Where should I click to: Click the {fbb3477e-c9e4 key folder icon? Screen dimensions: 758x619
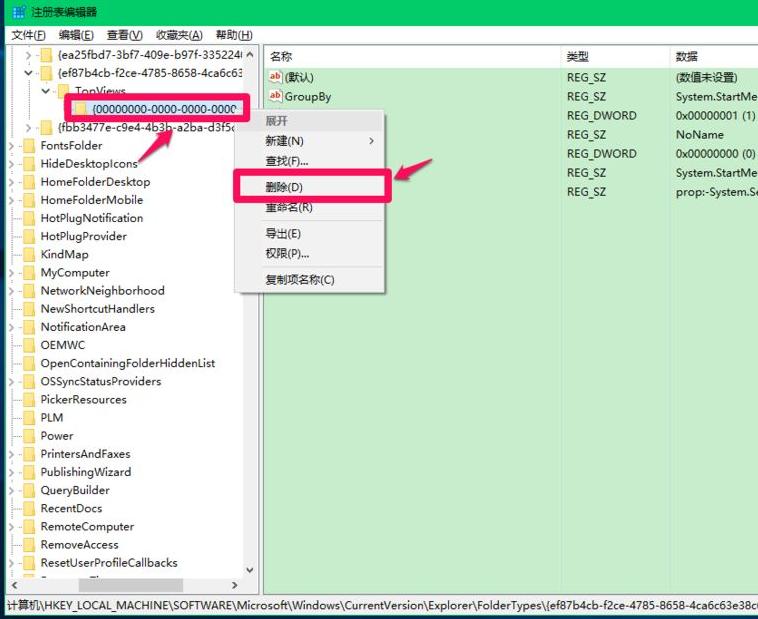point(46,128)
